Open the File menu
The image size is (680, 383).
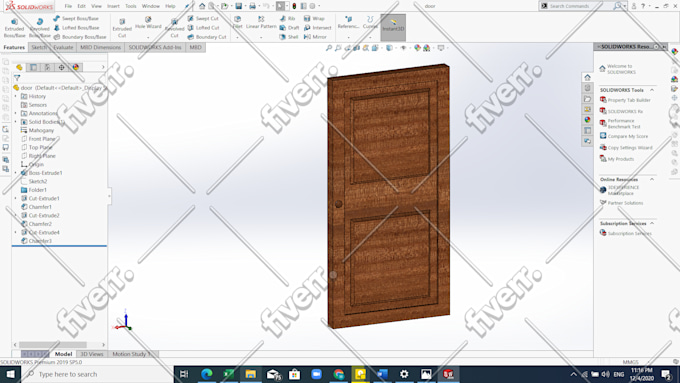coord(68,6)
